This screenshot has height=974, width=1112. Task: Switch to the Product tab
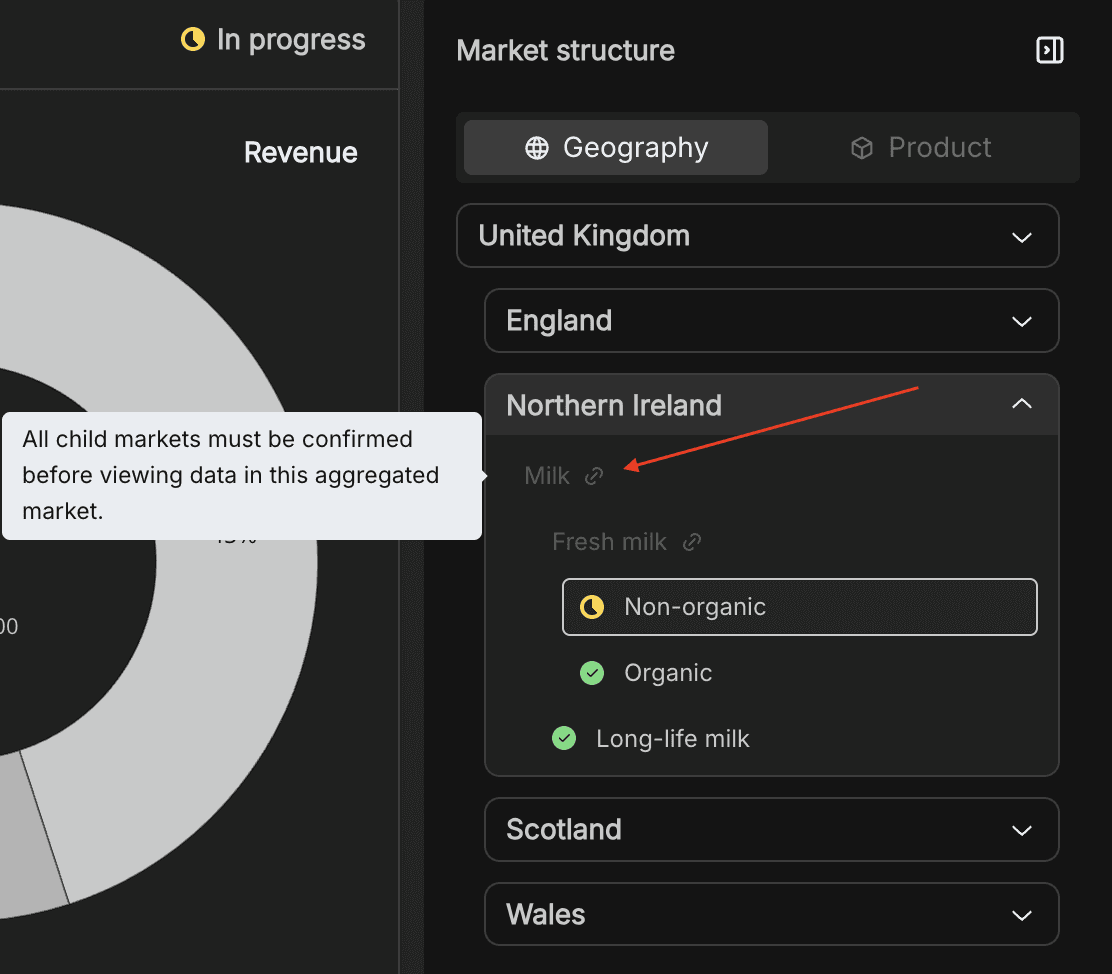(x=922, y=148)
